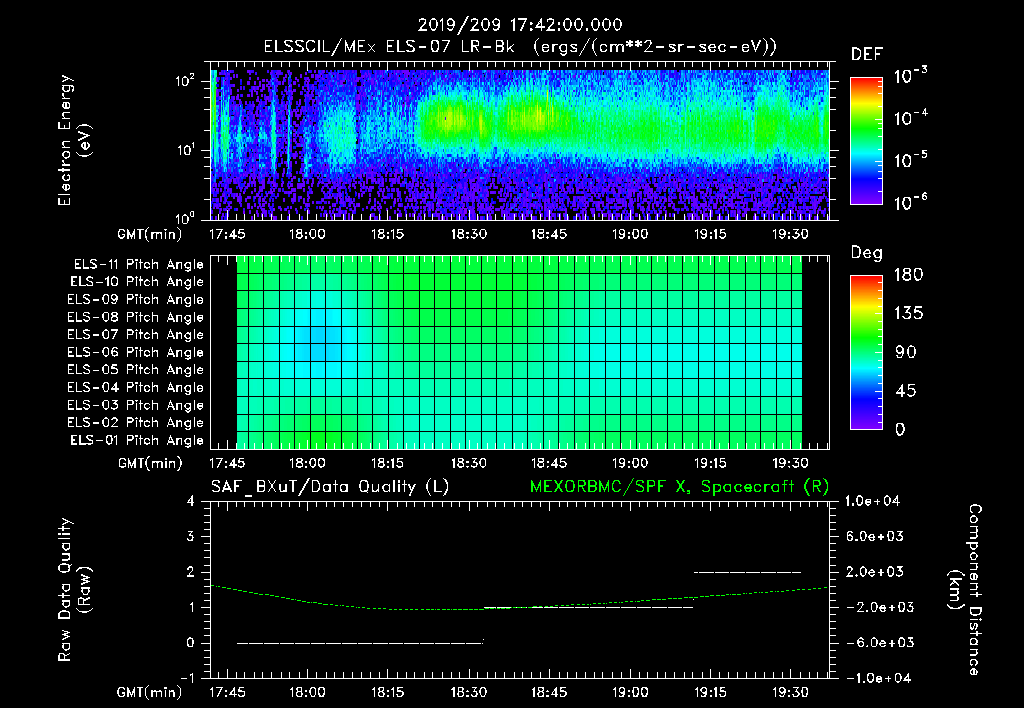1024x708 pixels.
Task: Click the GMT(min) label under the data quality panel
Action: 149,692
